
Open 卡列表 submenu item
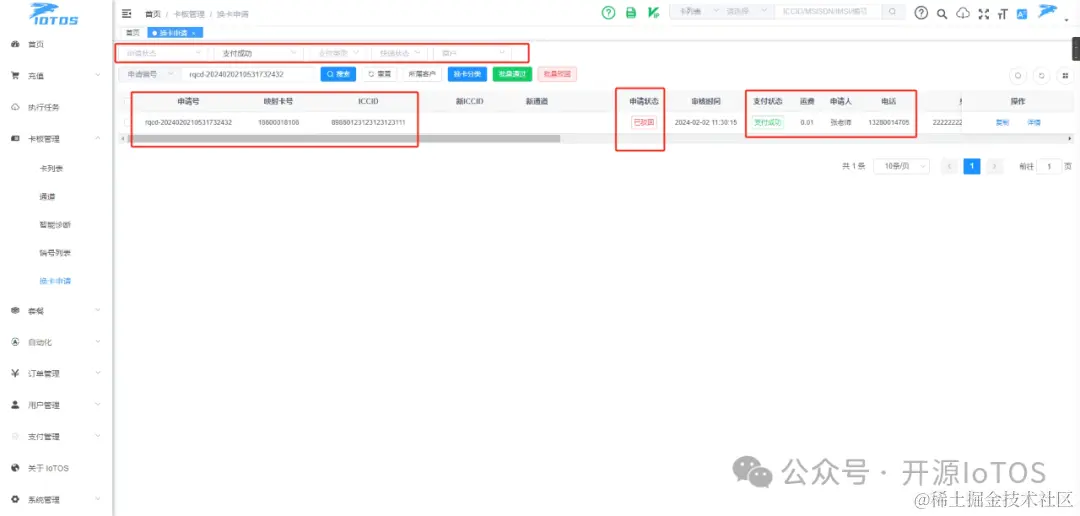pos(52,168)
